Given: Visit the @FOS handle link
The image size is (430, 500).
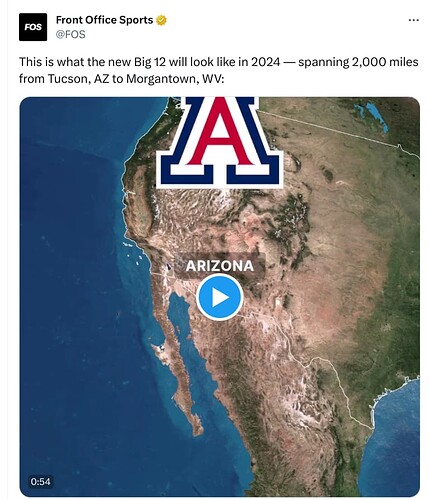Looking at the screenshot, I should point(70,34).
